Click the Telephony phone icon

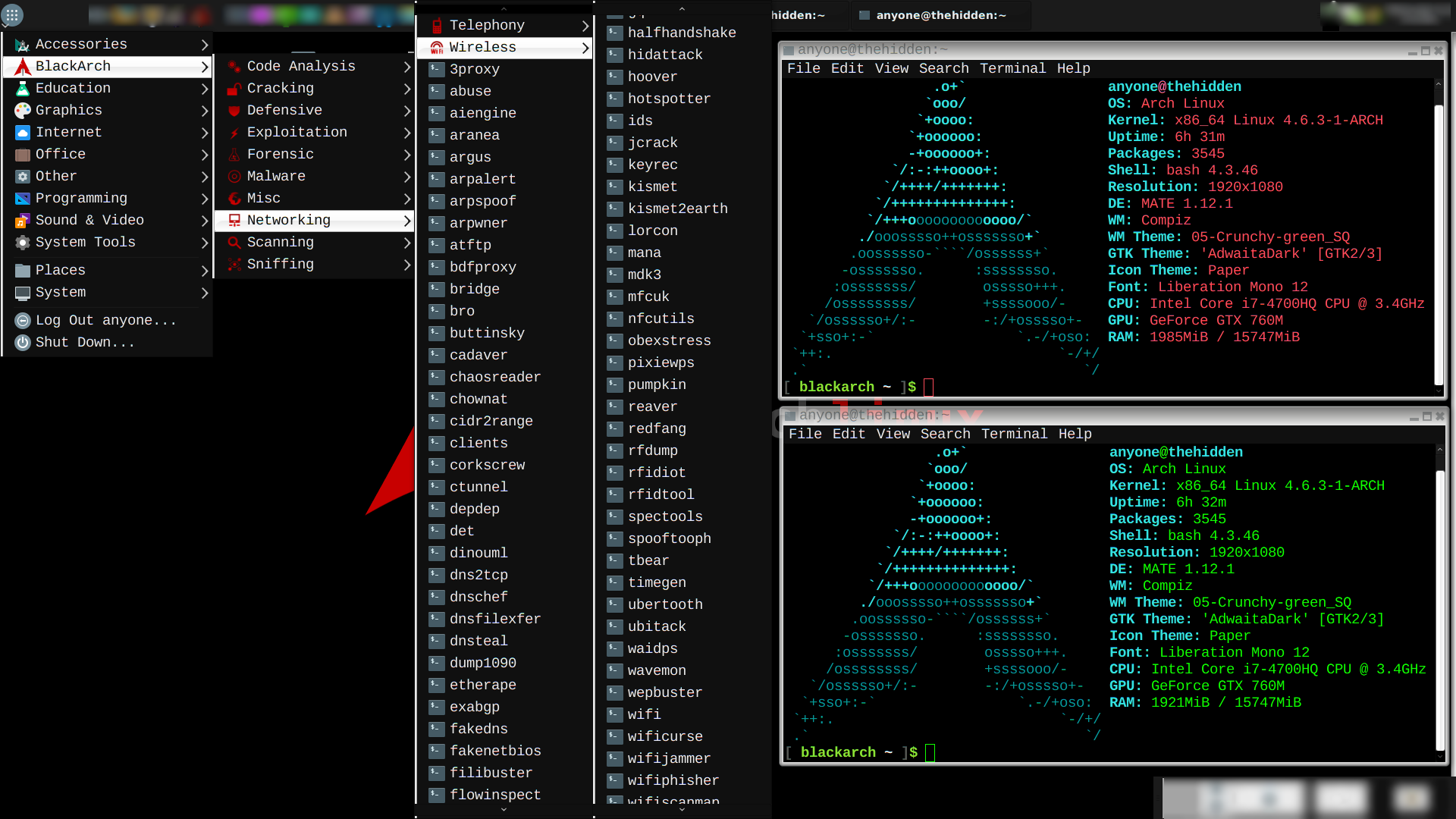pyautogui.click(x=437, y=26)
